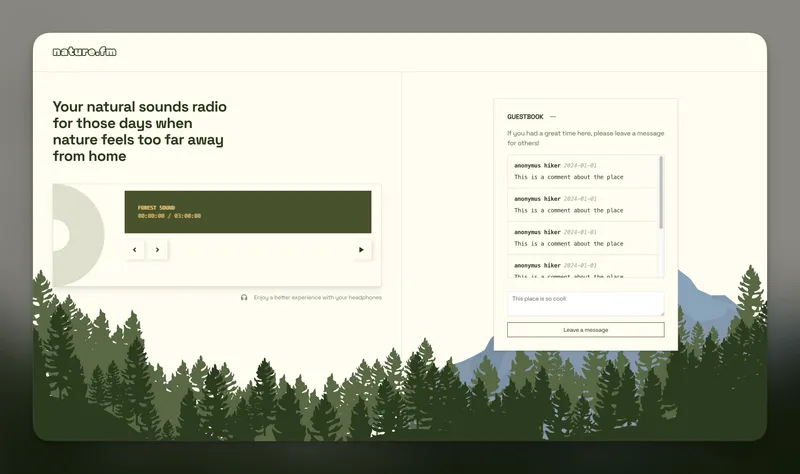Viewport: 800px width, 474px height.
Task: Start playback with the play button
Action: 361,250
